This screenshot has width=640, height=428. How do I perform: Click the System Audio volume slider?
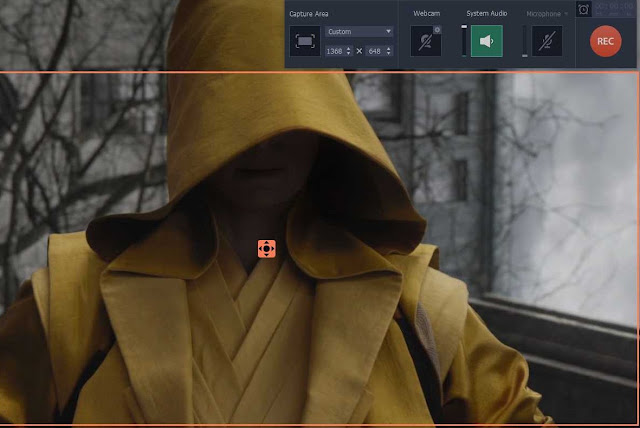coord(464,41)
